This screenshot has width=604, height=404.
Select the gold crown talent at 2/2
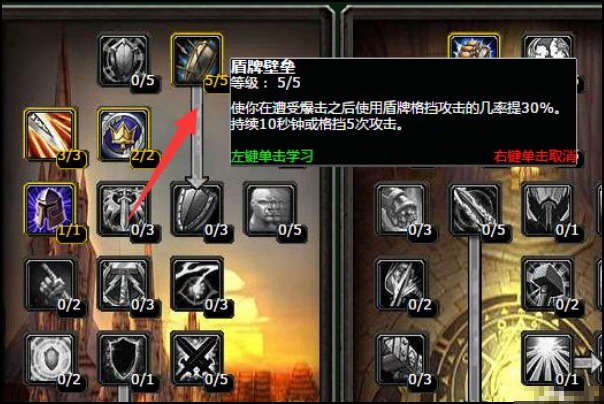tap(123, 134)
